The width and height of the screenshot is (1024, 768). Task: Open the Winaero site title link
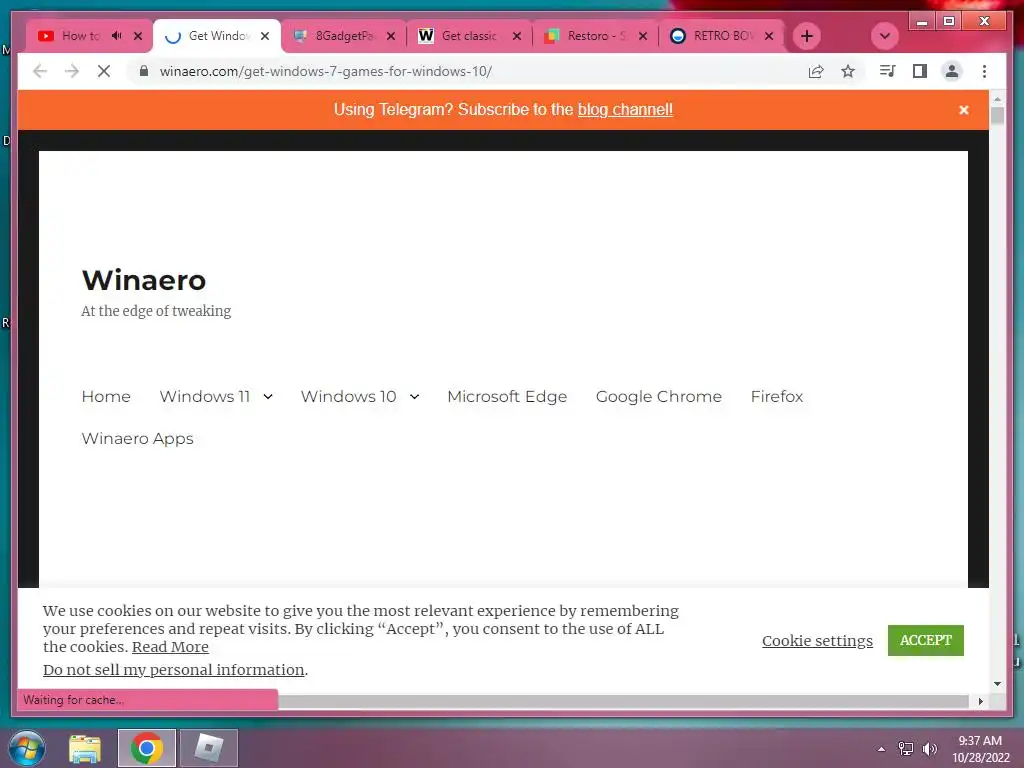pyautogui.click(x=144, y=280)
